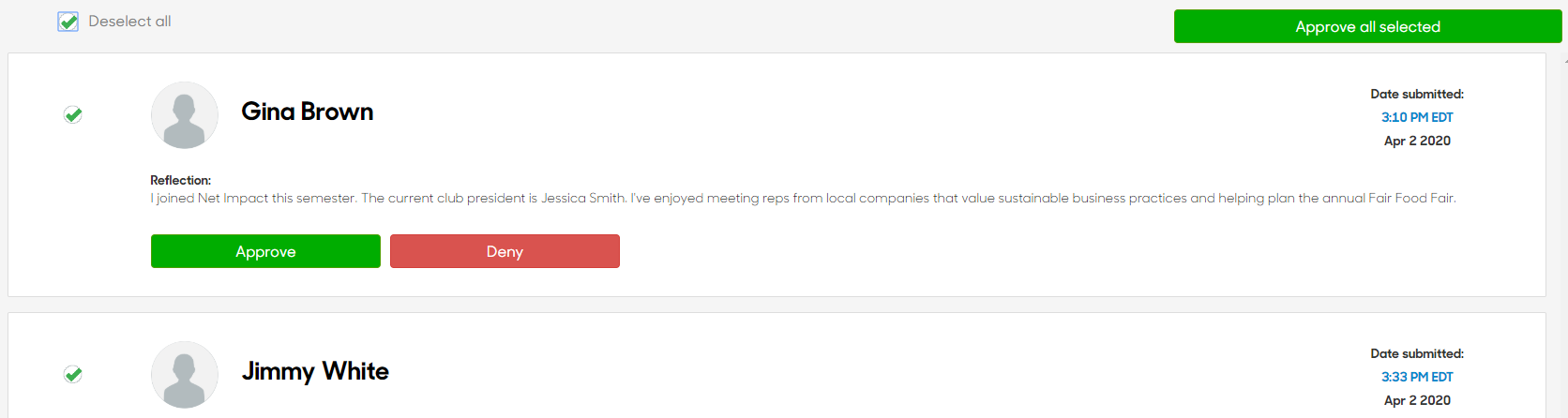Uncheck the Deselect all checkbox
This screenshot has height=418, width=1568.
coord(68,22)
